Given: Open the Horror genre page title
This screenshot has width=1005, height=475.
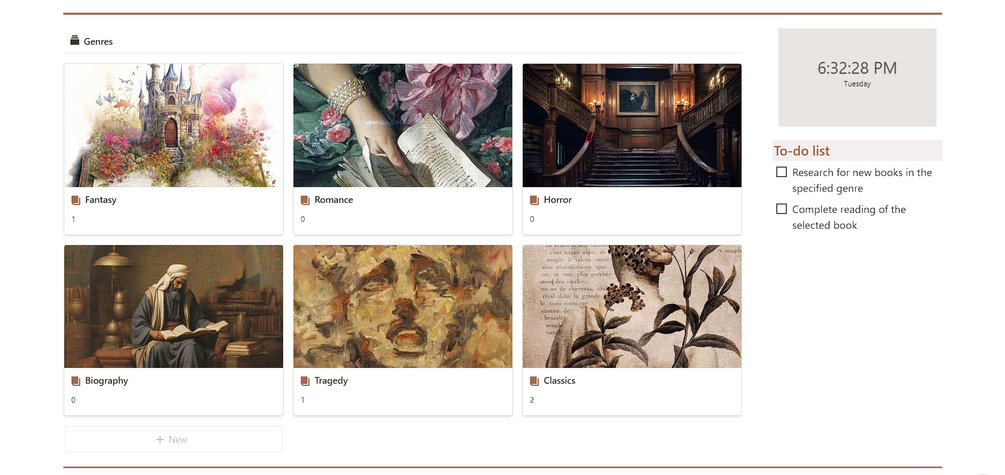Looking at the screenshot, I should point(558,200).
